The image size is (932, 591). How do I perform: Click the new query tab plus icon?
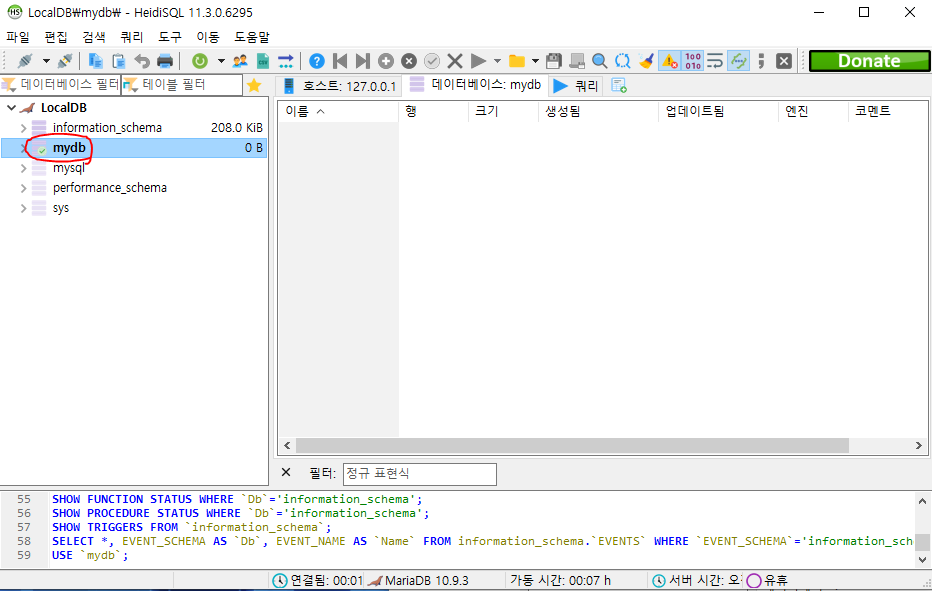(x=619, y=86)
